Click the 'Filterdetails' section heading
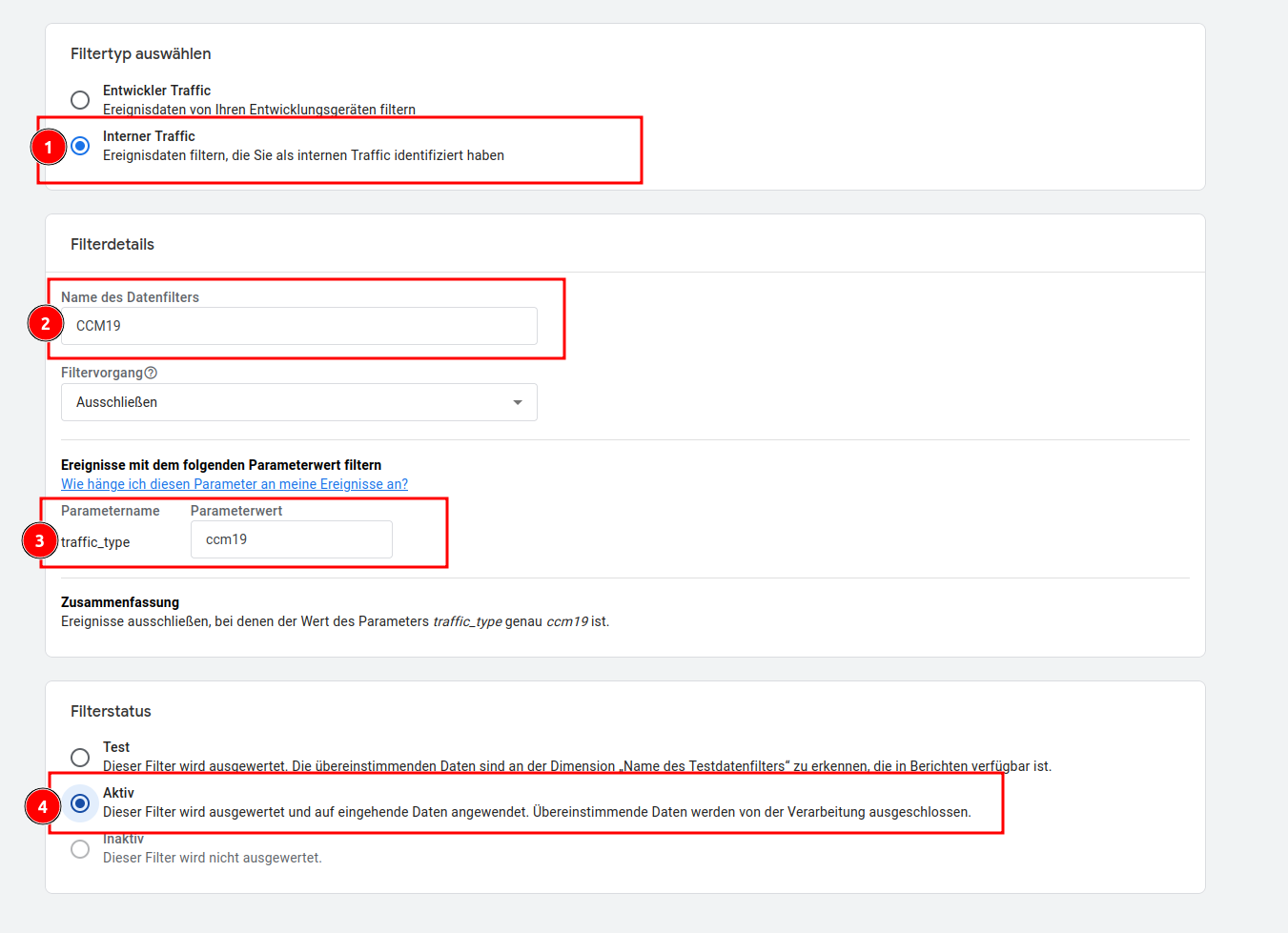This screenshot has width=1288, height=933. (x=112, y=244)
